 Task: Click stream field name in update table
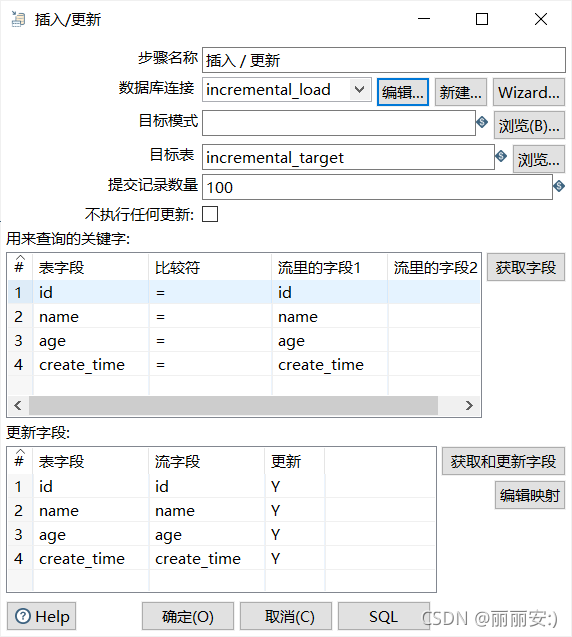(x=207, y=510)
